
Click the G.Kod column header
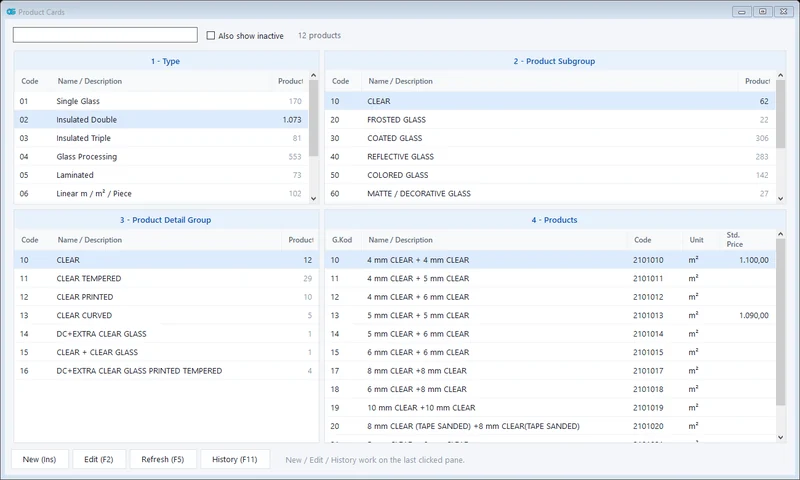(x=342, y=240)
